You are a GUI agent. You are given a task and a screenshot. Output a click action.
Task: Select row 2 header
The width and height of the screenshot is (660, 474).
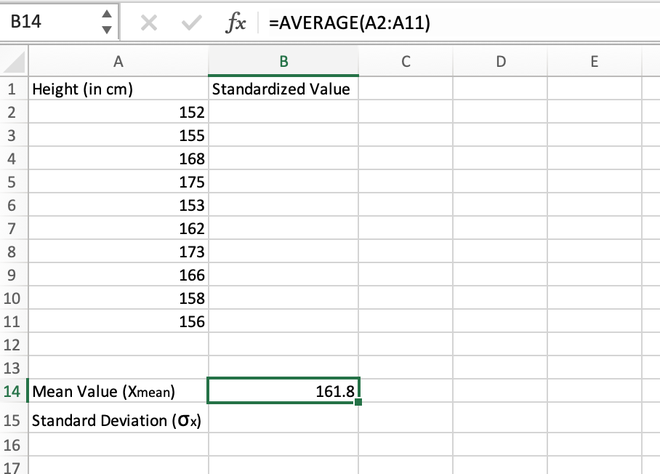tap(12, 112)
